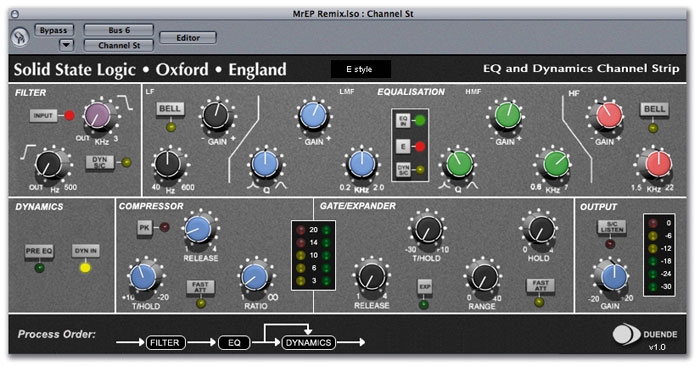Toggle the filter DYN S/C button
This screenshot has width=700, height=366.
coord(99,162)
